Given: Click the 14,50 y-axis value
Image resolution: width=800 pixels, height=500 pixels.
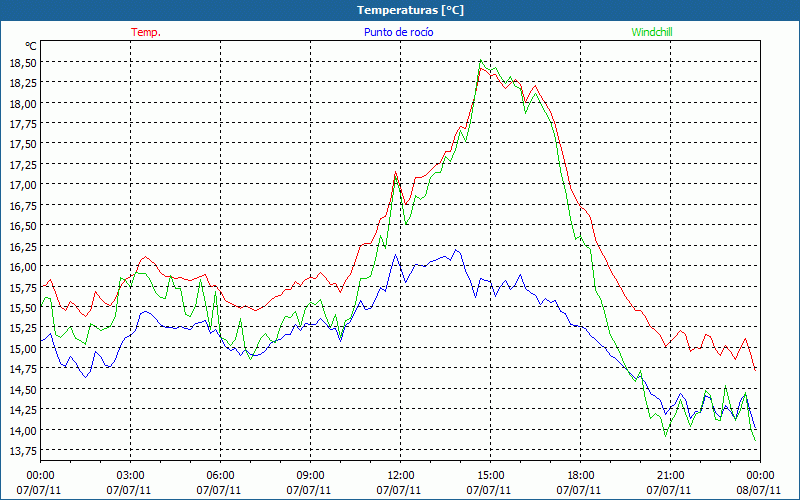Looking at the screenshot, I should click(x=23, y=389).
